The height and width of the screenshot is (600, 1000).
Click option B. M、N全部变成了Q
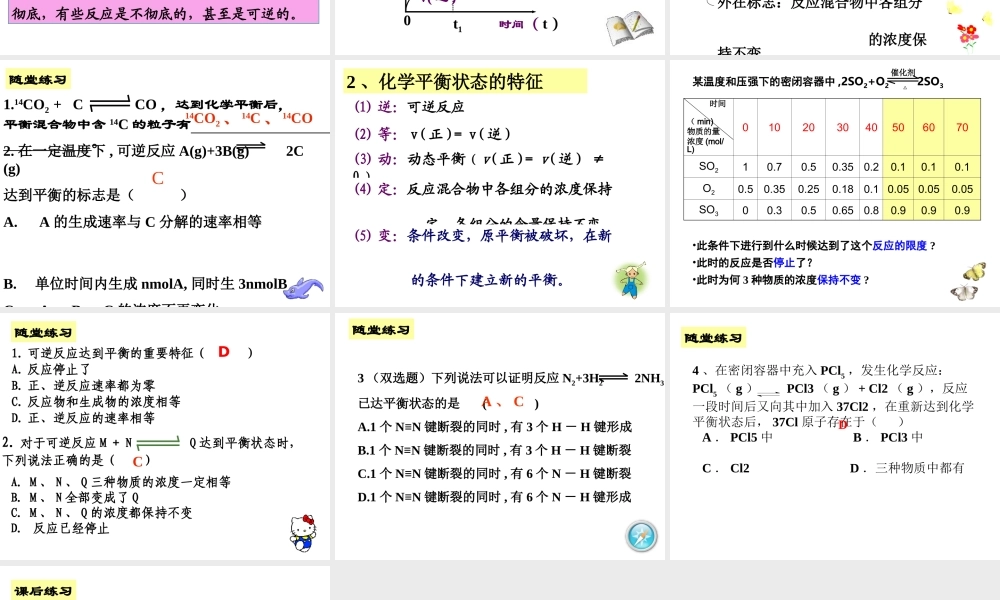(x=75, y=497)
